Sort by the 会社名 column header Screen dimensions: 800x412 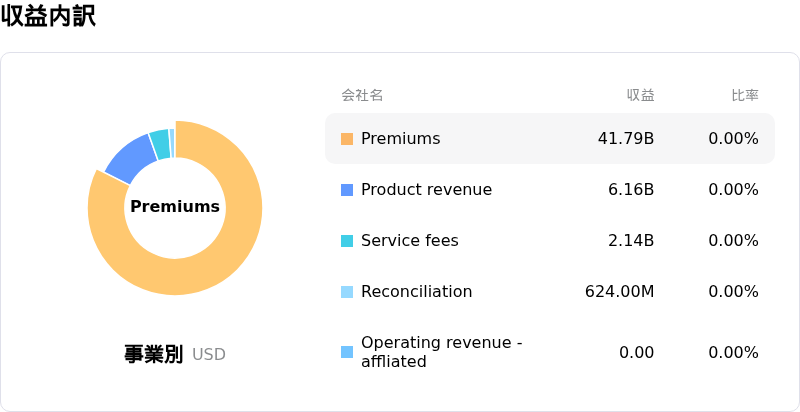click(x=362, y=96)
